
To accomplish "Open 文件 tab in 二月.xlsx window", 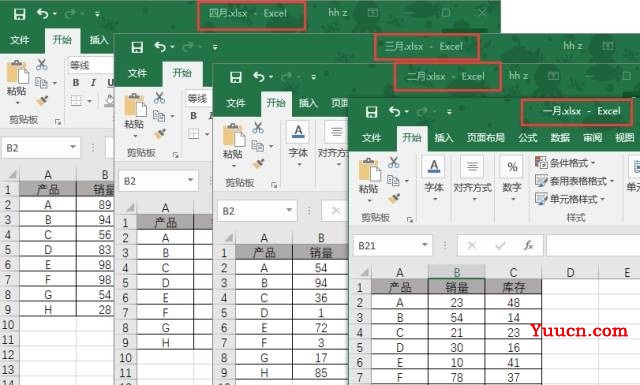I will 236,103.
